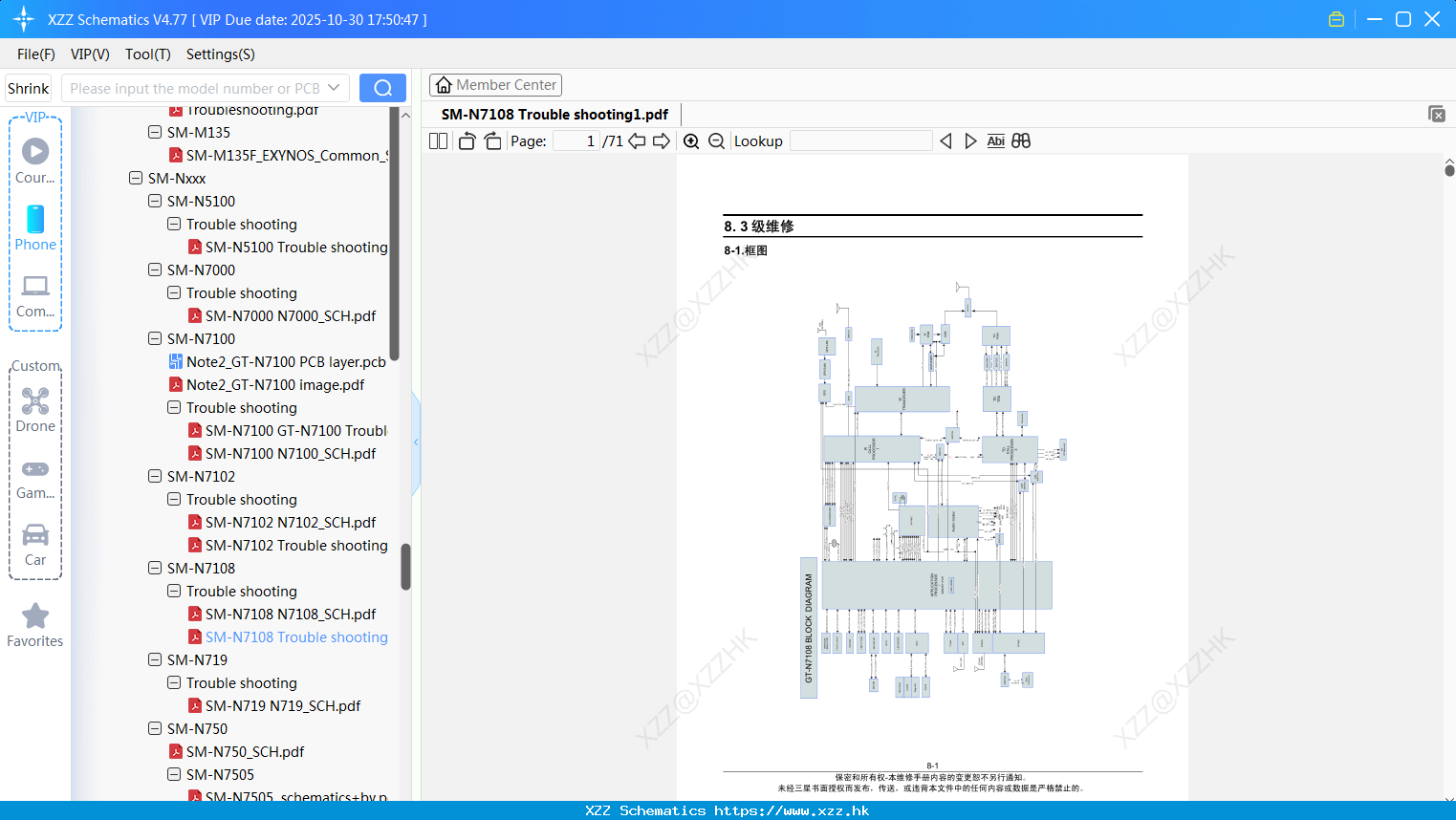This screenshot has width=1456, height=820.
Task: Click the file tree vertical scrollbar thumb
Action: [405, 567]
